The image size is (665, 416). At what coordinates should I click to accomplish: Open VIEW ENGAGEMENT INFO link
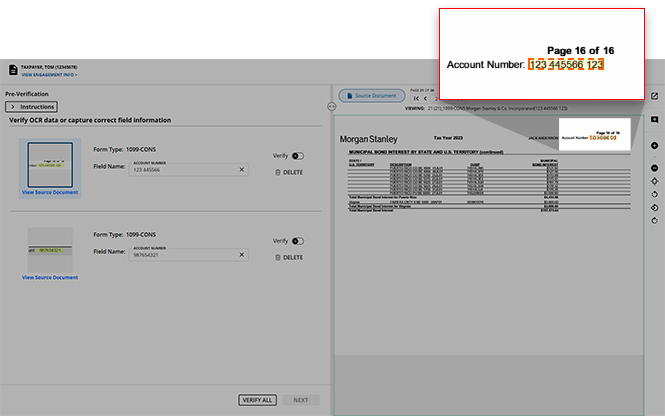(49, 75)
